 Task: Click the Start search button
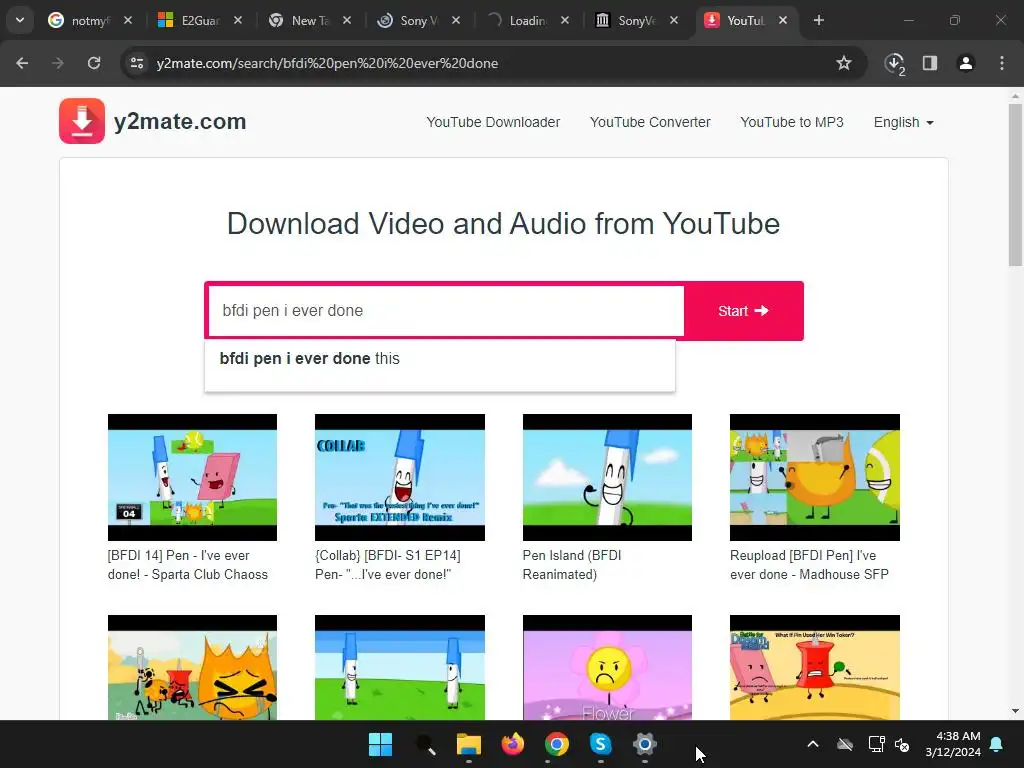pyautogui.click(x=744, y=311)
